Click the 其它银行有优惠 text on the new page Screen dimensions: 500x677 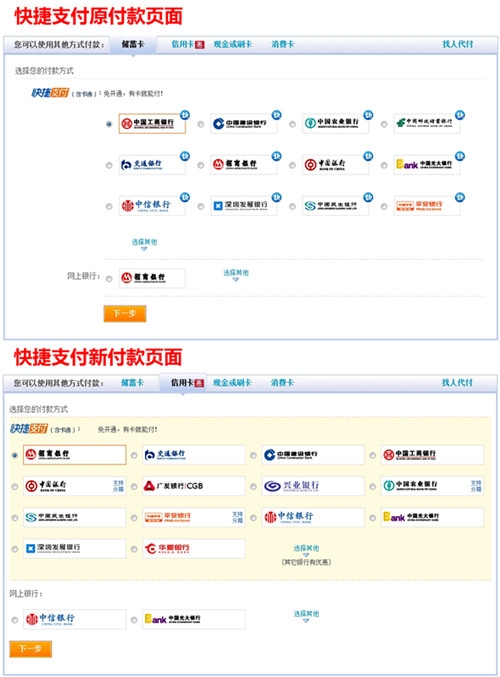306,562
